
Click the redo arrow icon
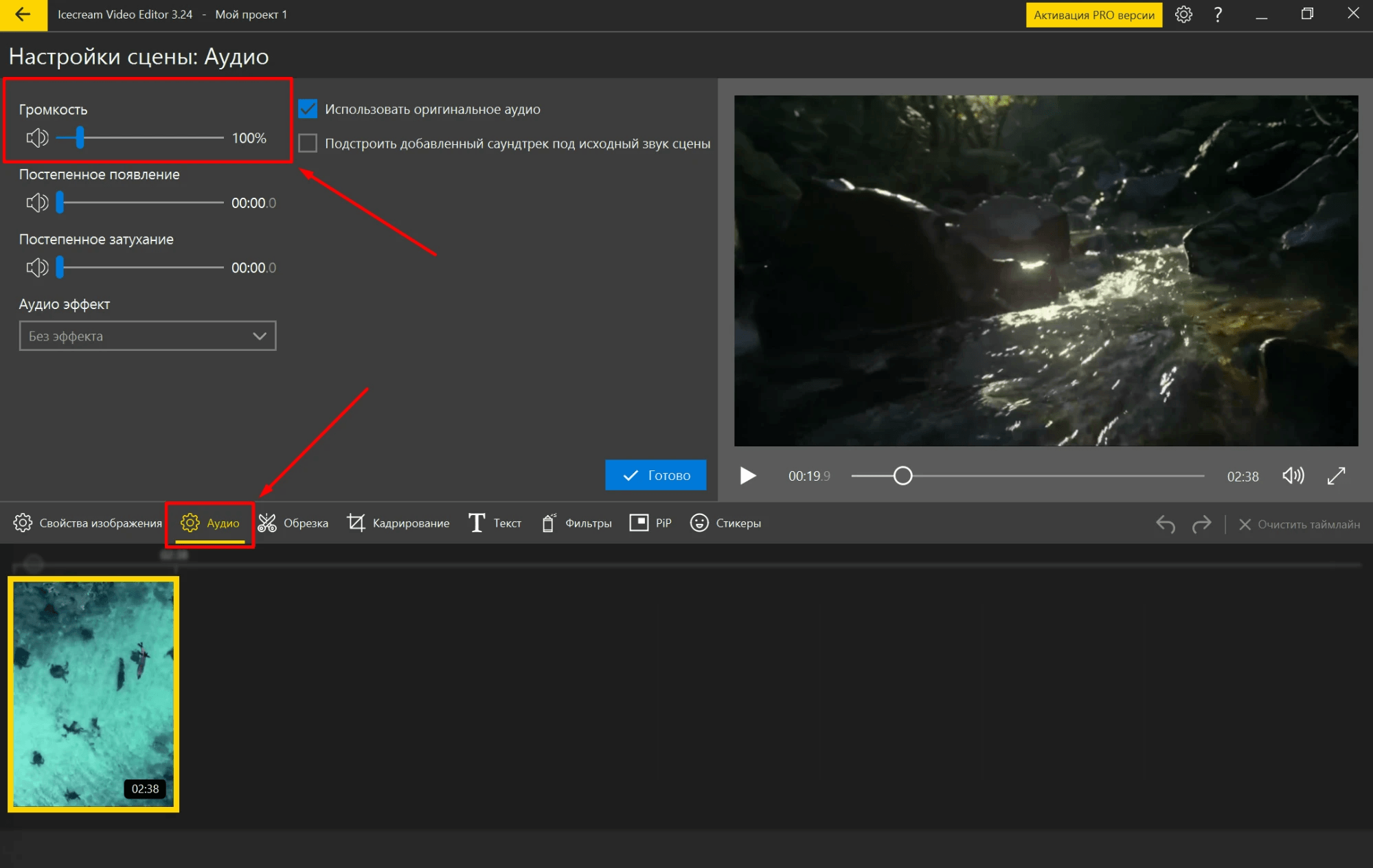coord(1201,525)
